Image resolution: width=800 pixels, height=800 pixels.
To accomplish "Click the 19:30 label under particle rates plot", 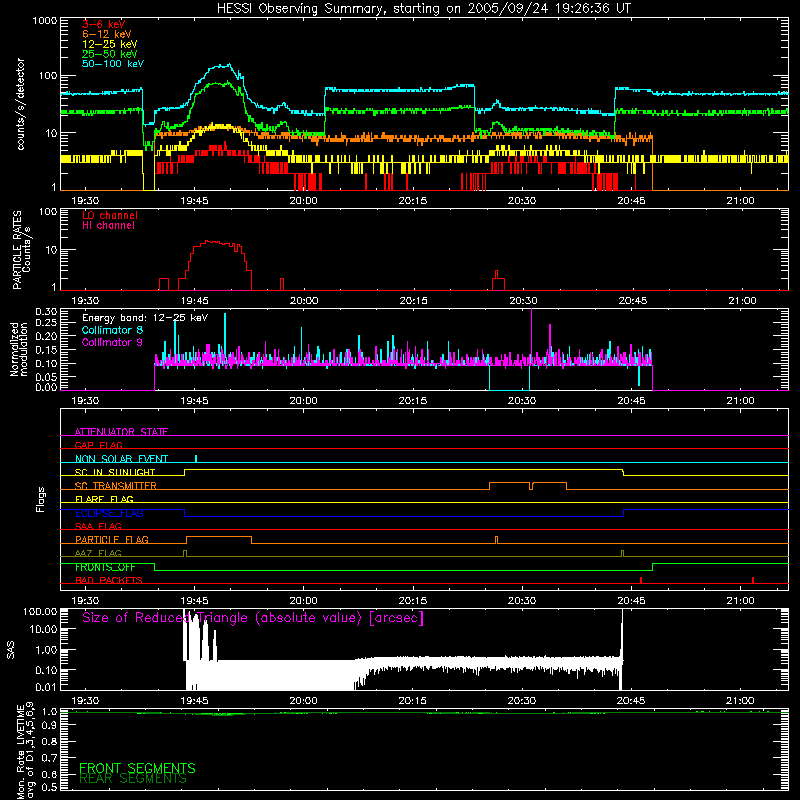I will coord(85,301).
